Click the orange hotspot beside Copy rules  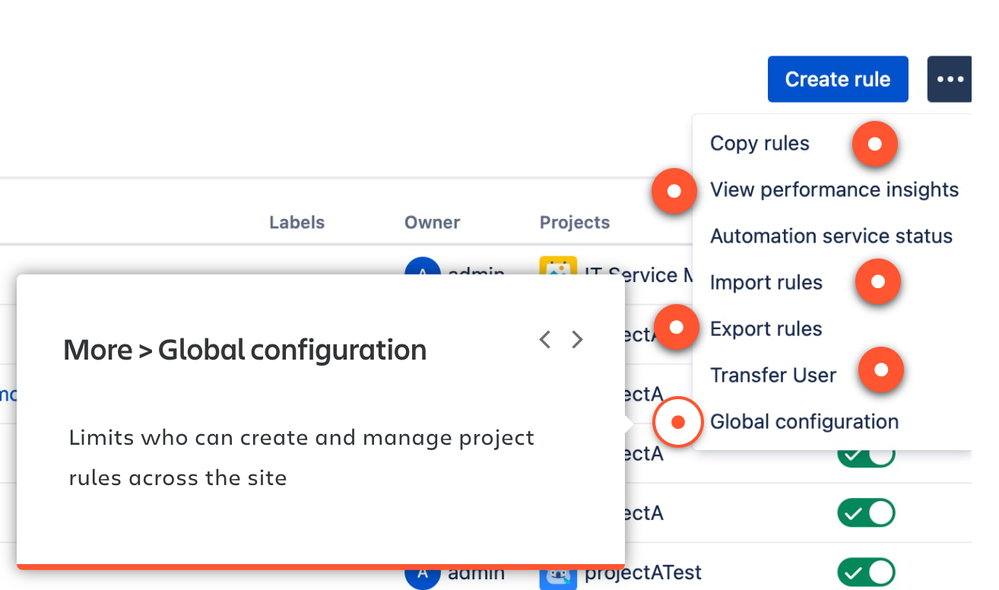[874, 144]
